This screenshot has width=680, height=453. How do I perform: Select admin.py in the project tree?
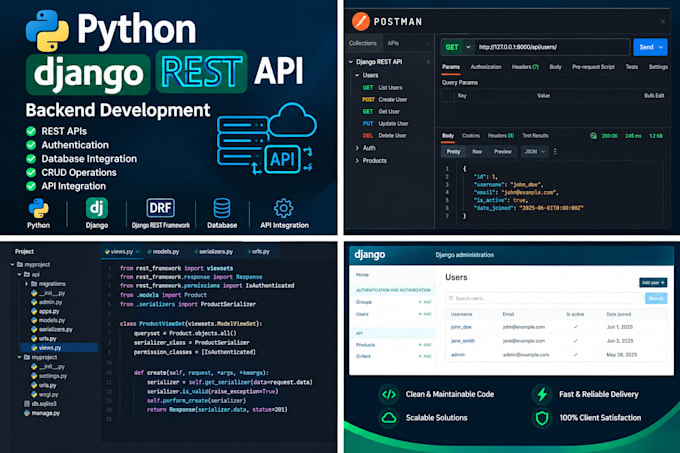point(47,302)
